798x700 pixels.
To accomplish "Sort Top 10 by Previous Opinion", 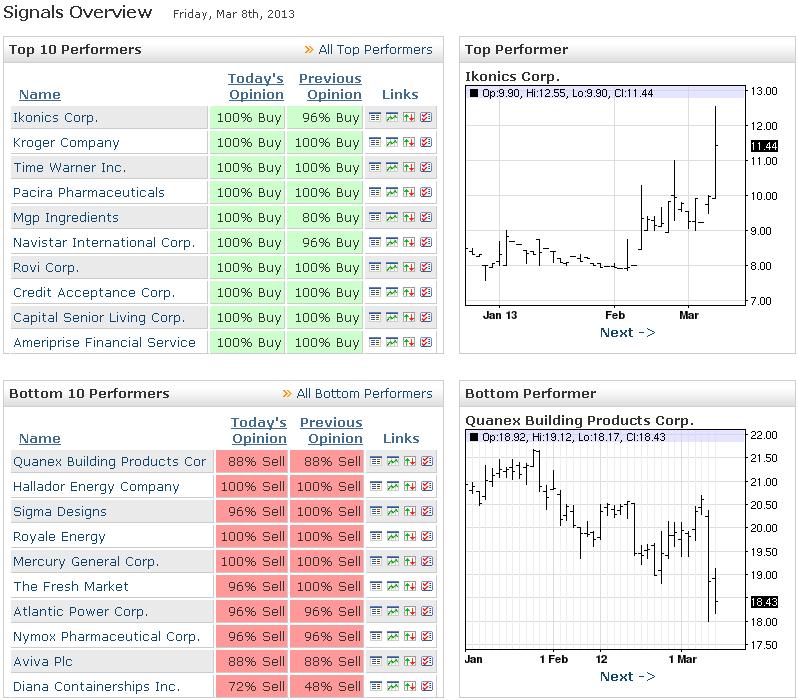I will coord(331,87).
